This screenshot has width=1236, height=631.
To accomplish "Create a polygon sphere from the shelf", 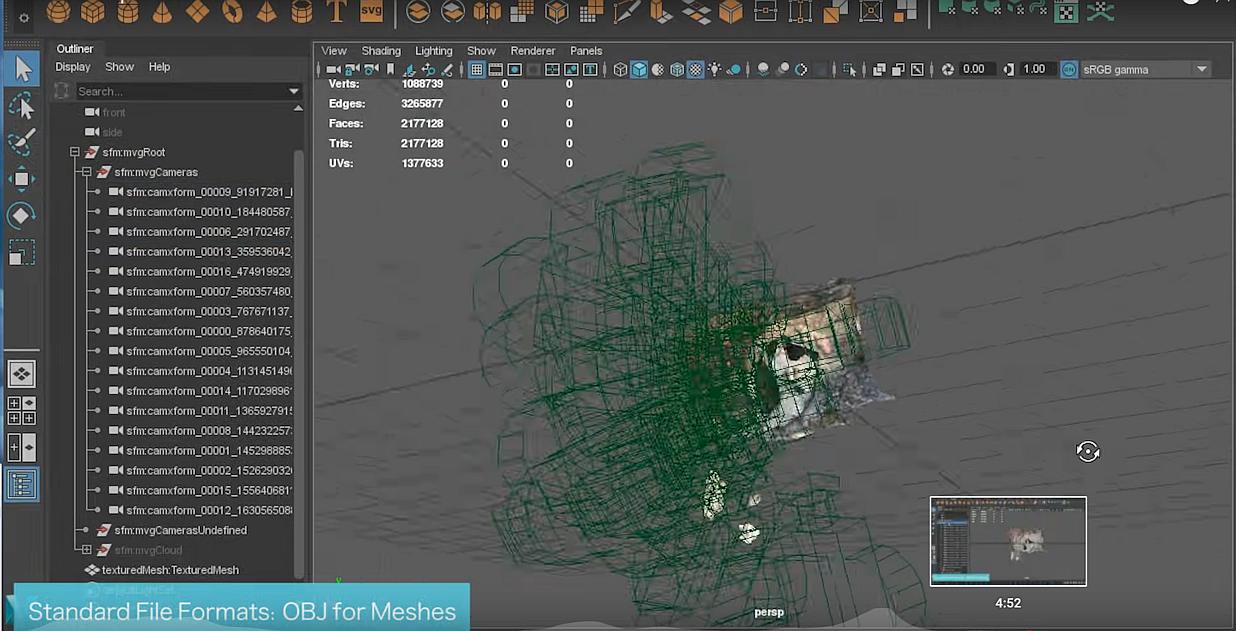I will (x=59, y=11).
